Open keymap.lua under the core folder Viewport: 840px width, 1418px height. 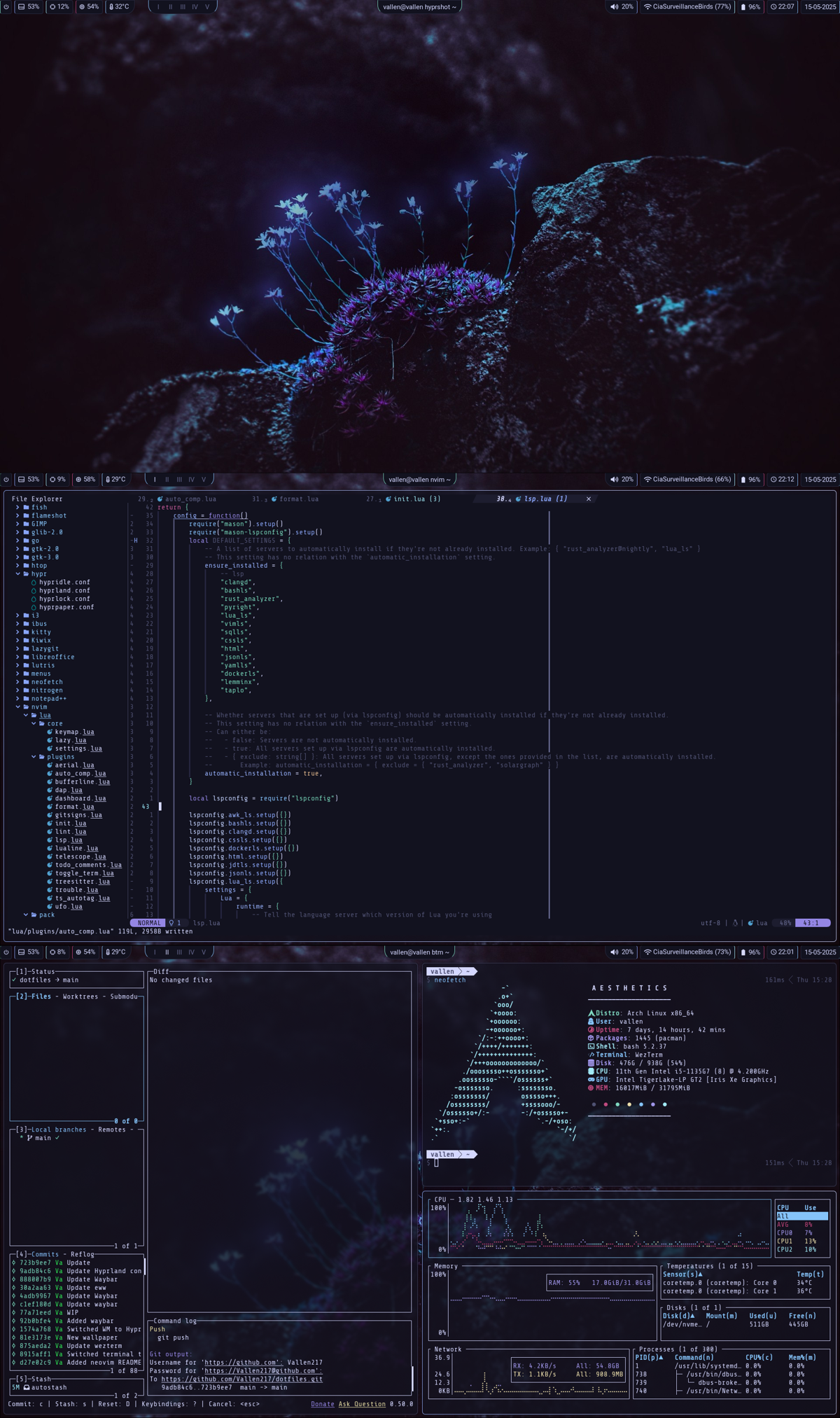coord(74,732)
